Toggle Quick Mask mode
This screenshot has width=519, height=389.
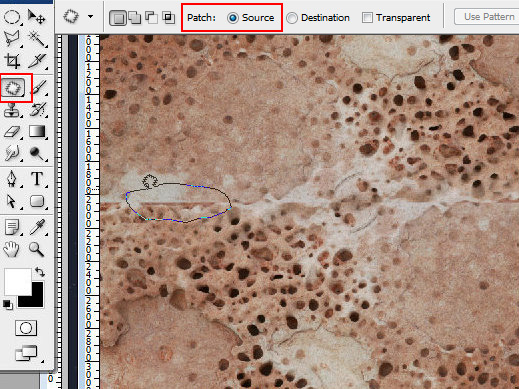pos(26,328)
